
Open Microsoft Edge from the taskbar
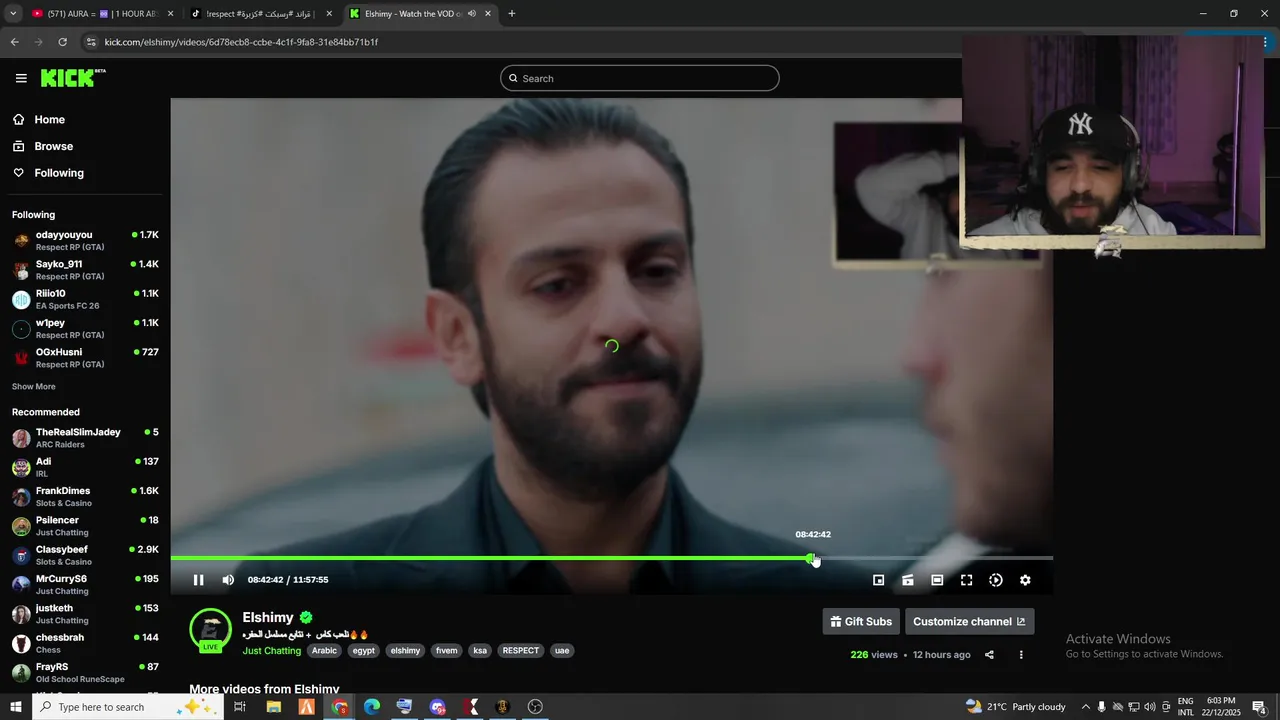372,707
